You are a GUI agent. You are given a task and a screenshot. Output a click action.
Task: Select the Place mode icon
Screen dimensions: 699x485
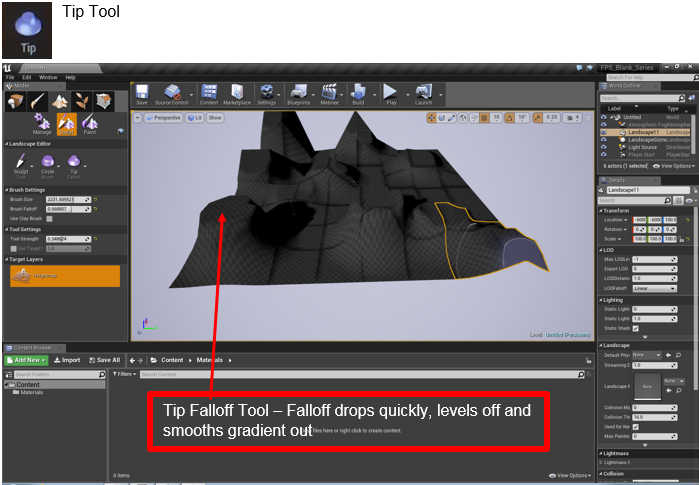pos(15,102)
